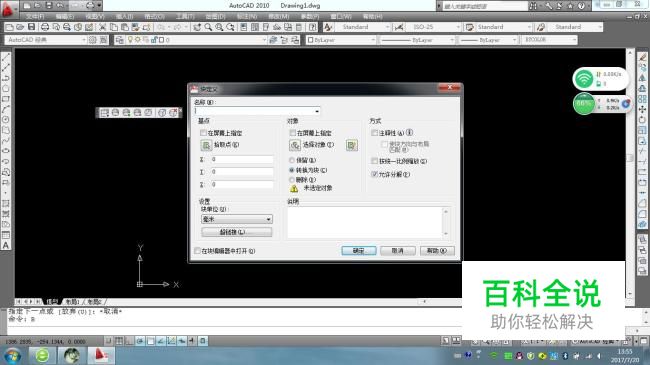
Task: Open the File (F) menu
Action: click(x=35, y=17)
